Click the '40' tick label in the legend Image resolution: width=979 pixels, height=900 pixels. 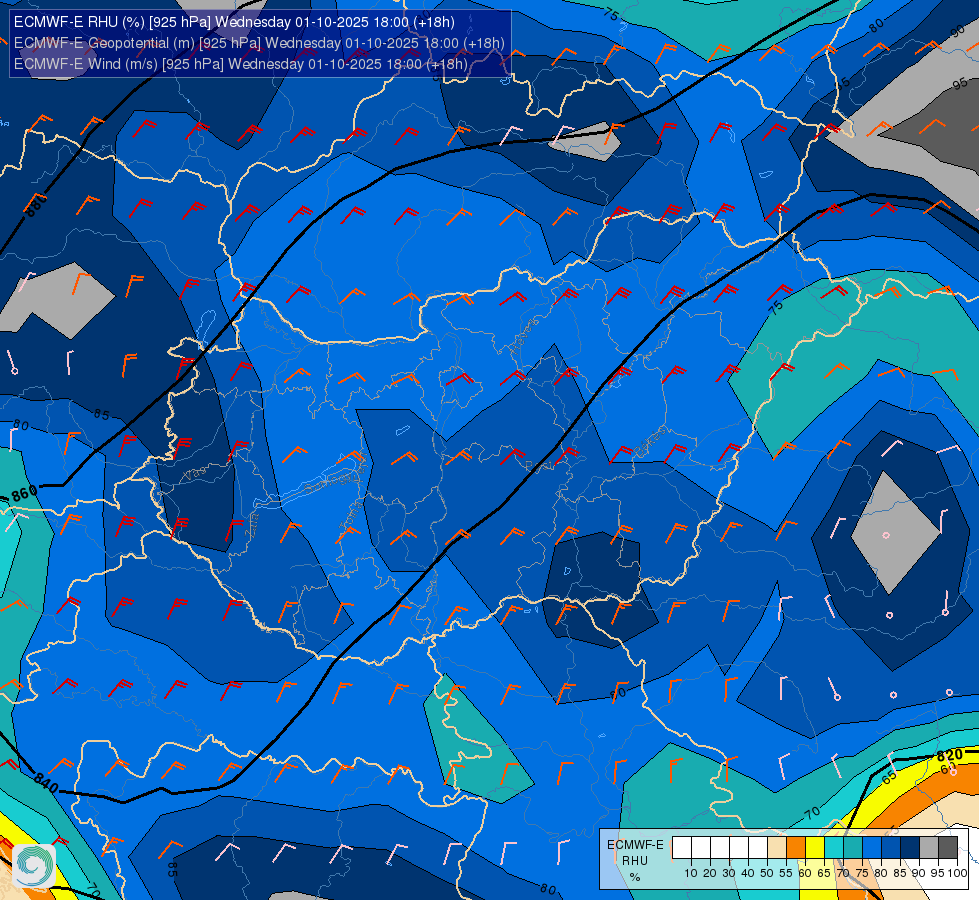pos(748,873)
